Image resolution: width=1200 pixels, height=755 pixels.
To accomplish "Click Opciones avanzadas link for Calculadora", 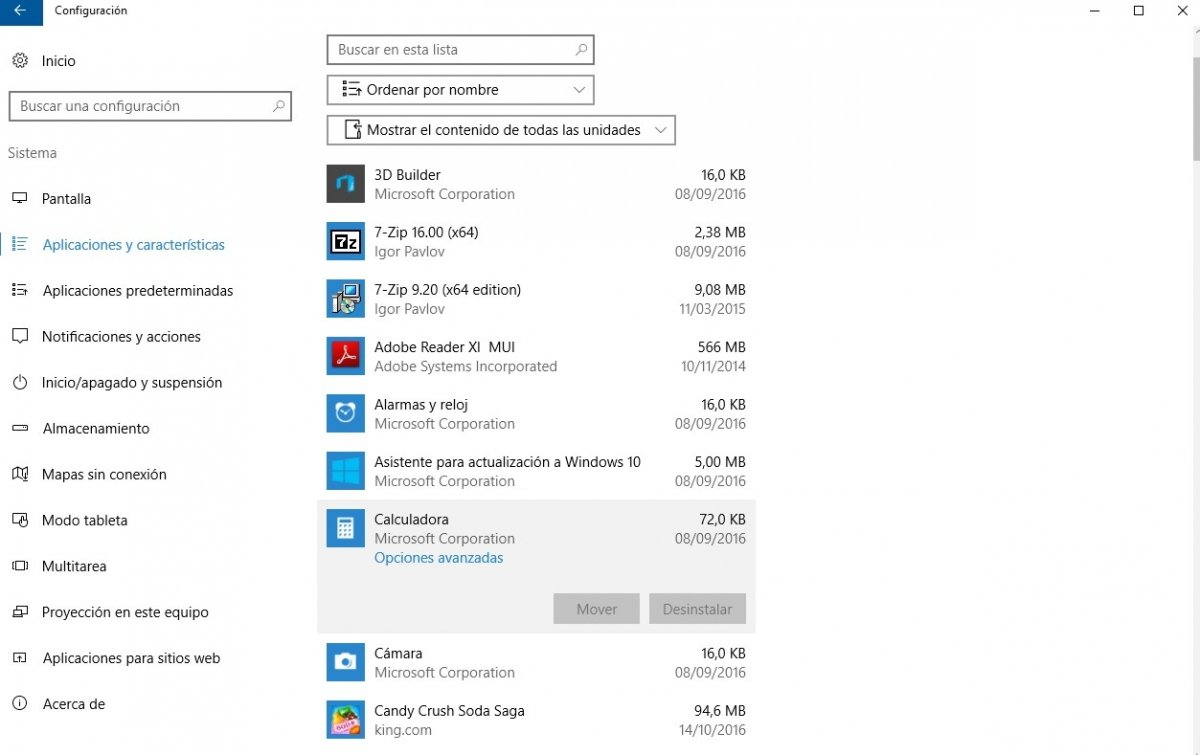I will click(439, 558).
